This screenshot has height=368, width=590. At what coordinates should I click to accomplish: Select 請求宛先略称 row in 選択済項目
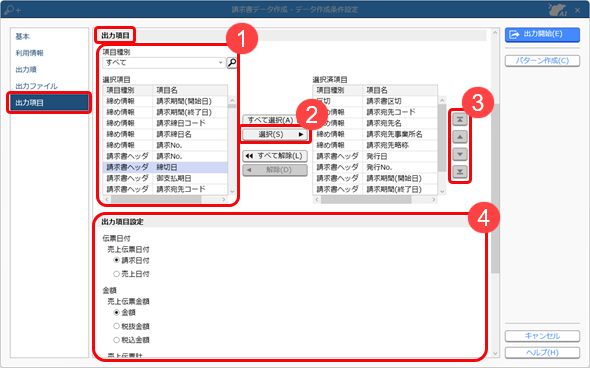[x=375, y=145]
